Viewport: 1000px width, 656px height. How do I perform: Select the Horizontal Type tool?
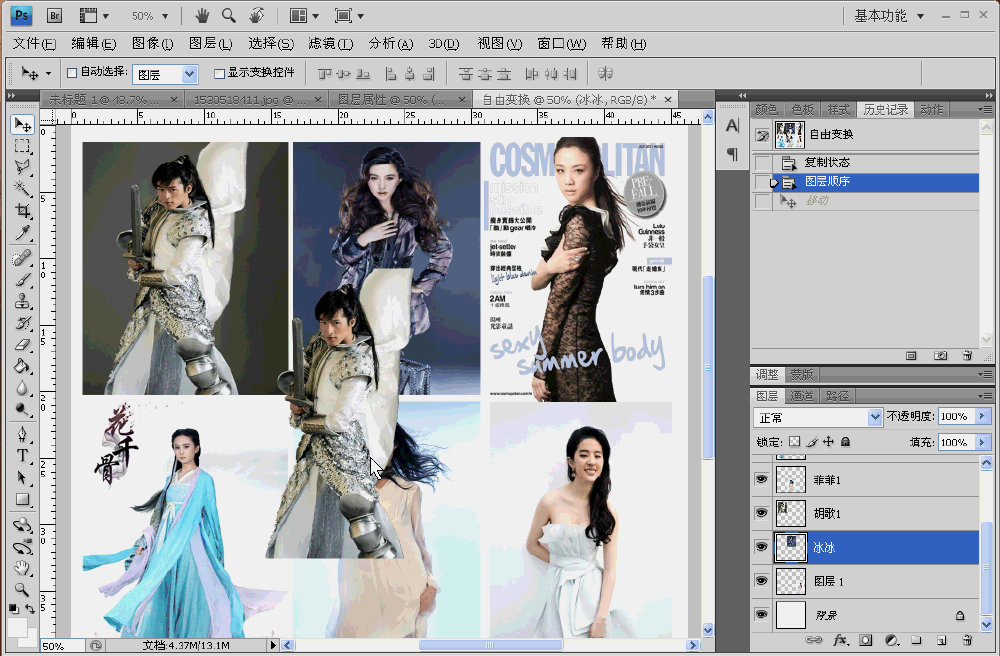[22, 456]
